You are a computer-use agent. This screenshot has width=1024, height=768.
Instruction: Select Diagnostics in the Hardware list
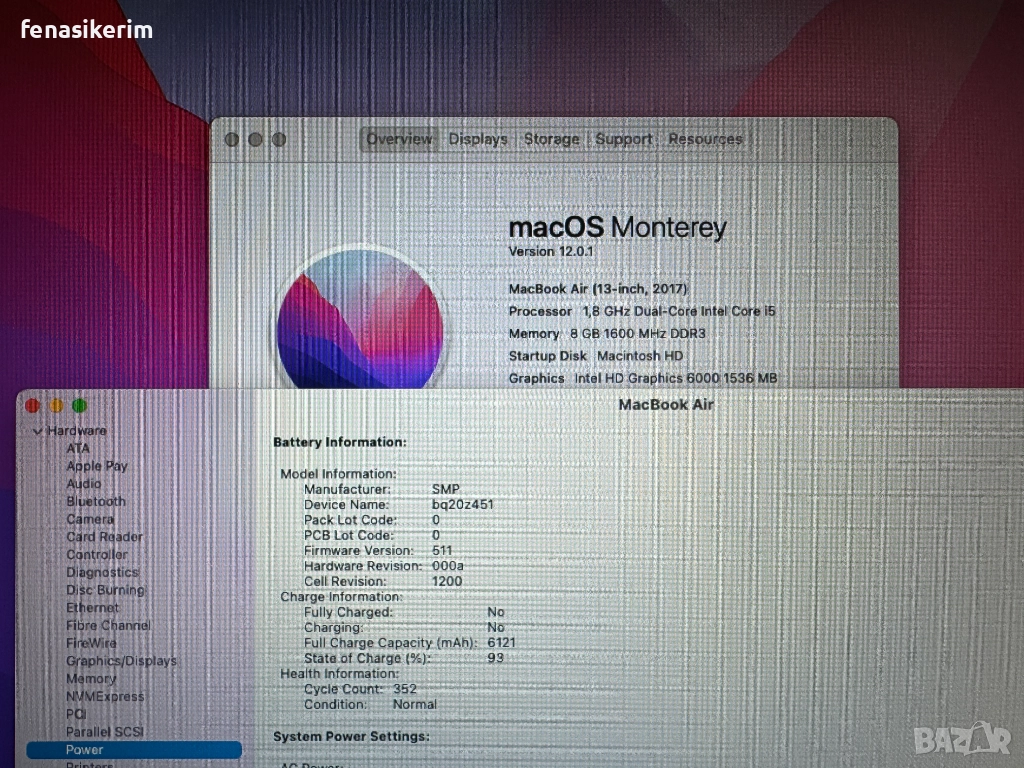[102, 572]
